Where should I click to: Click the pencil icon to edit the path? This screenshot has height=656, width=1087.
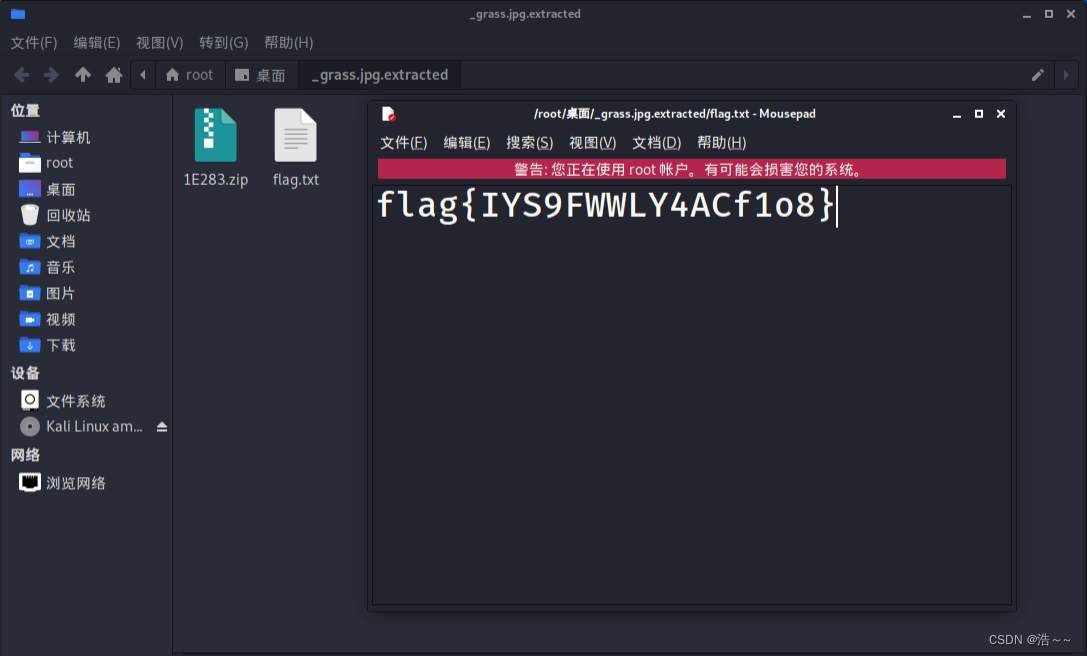tap(1037, 74)
